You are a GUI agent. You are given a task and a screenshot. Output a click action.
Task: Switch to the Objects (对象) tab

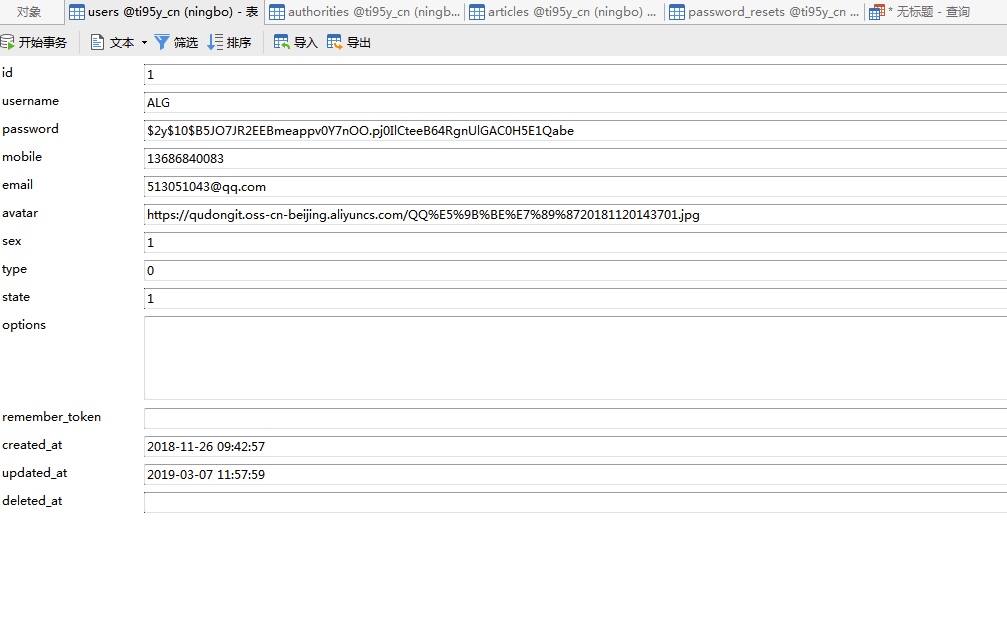(x=30, y=12)
